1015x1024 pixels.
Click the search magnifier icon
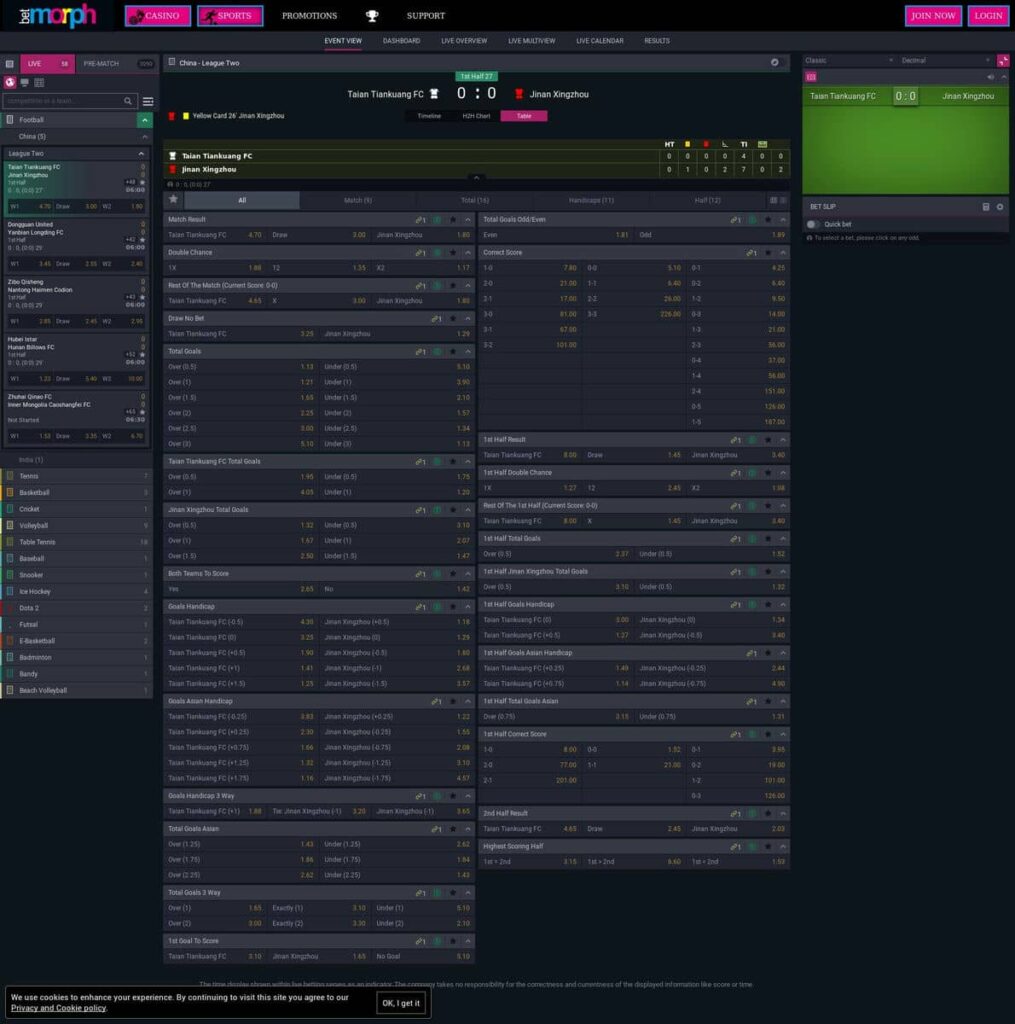pos(128,101)
